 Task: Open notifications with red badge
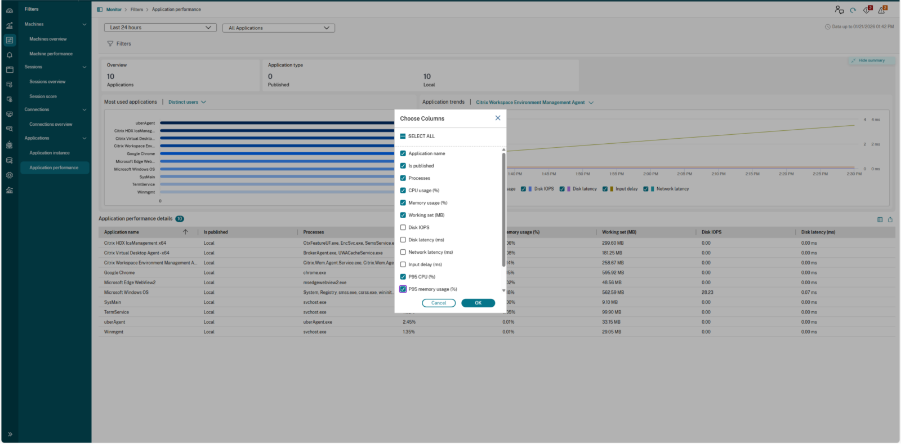[x=868, y=10]
